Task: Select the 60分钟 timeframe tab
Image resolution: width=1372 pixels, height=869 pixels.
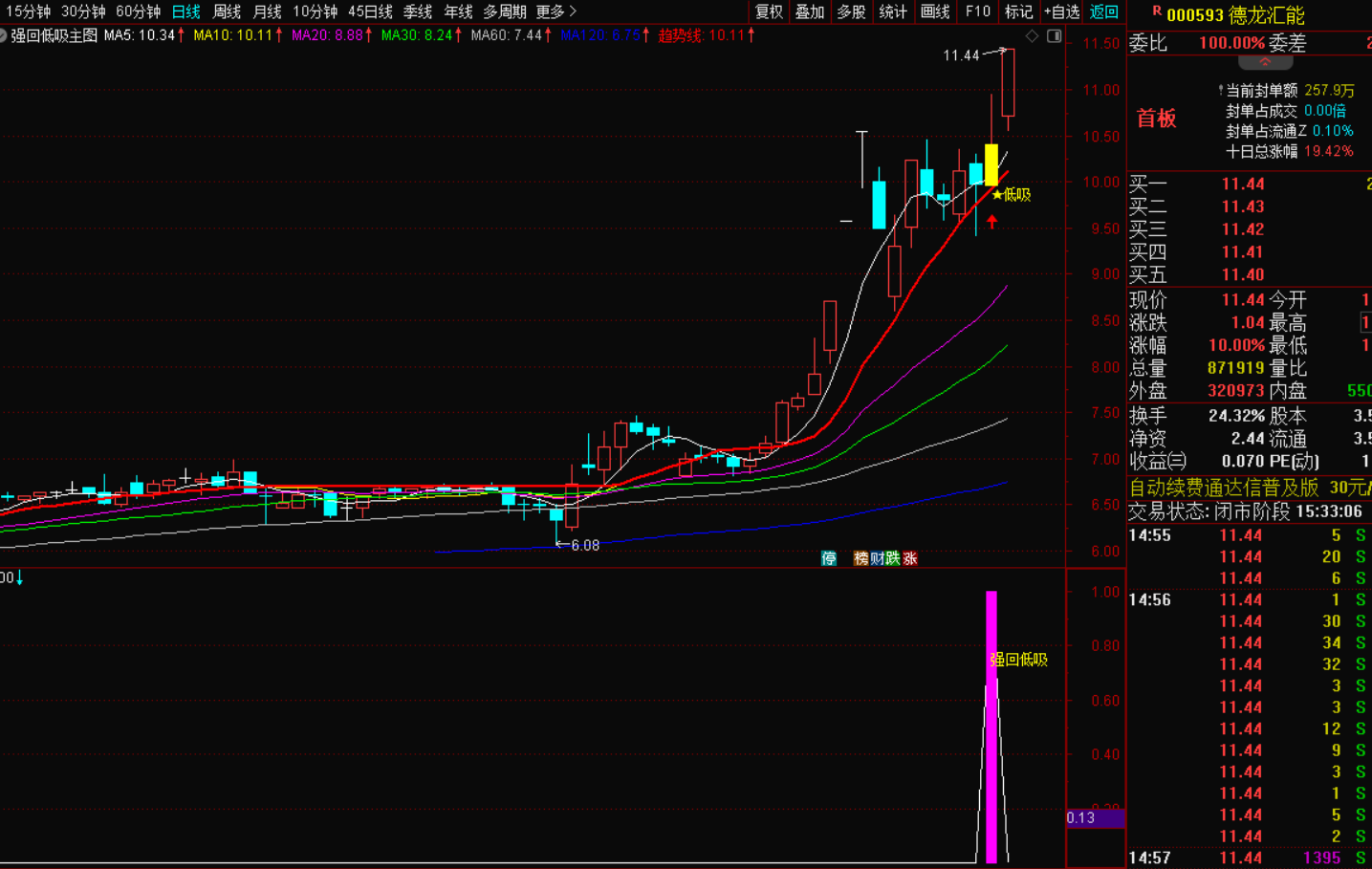Action: (x=139, y=11)
